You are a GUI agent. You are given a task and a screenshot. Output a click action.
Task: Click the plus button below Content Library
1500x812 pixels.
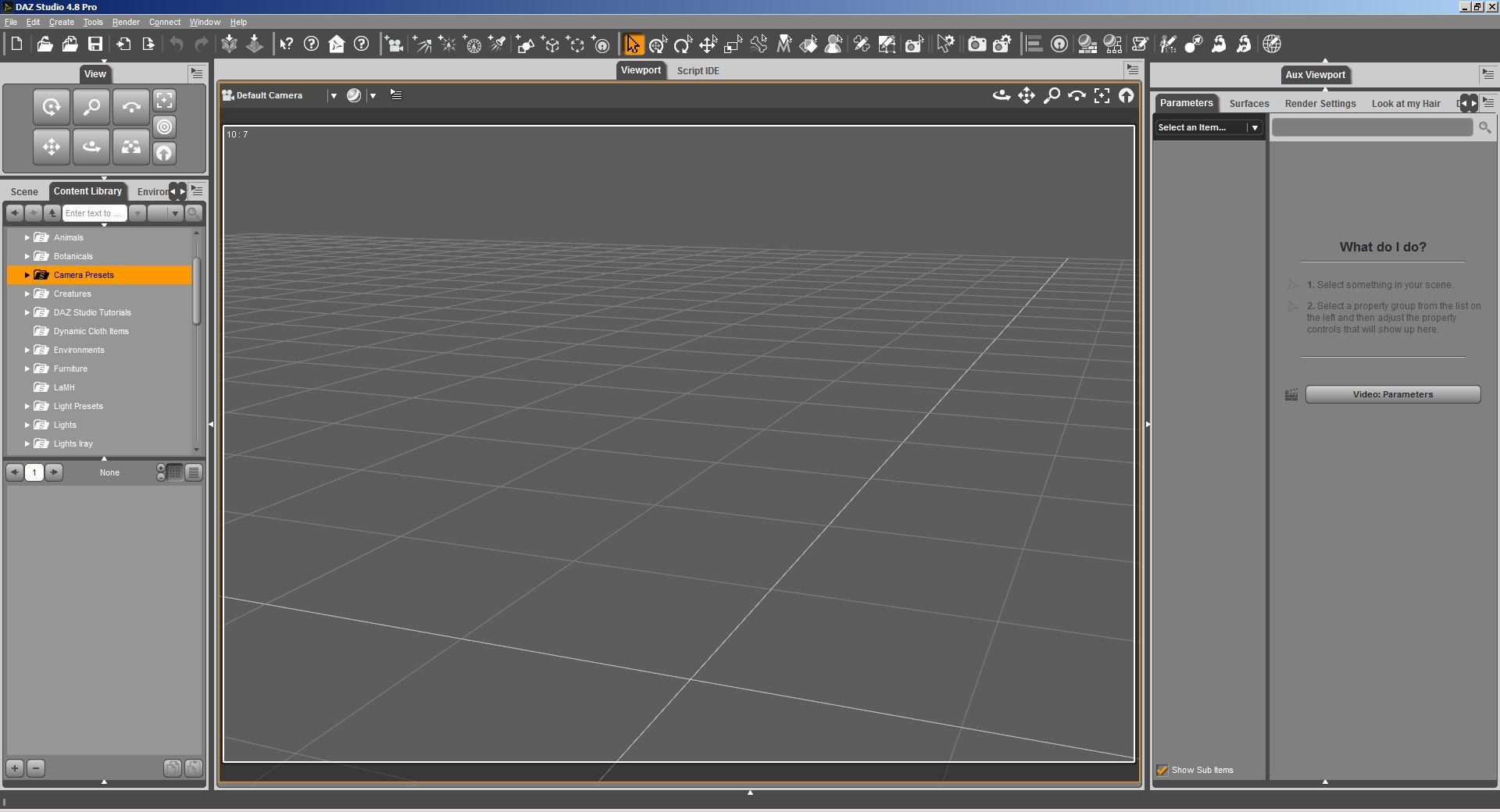coord(15,768)
